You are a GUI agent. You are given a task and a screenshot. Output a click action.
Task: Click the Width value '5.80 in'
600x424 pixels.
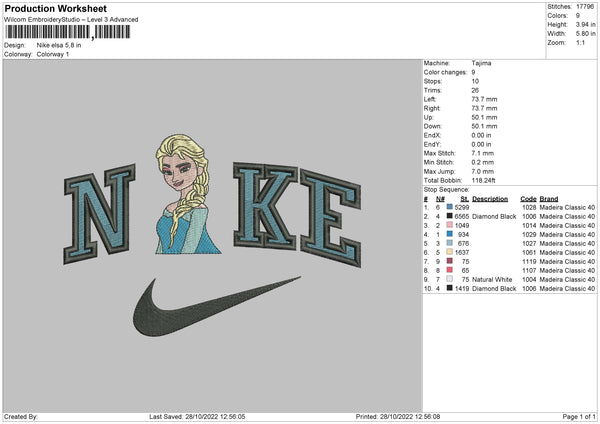pos(585,34)
